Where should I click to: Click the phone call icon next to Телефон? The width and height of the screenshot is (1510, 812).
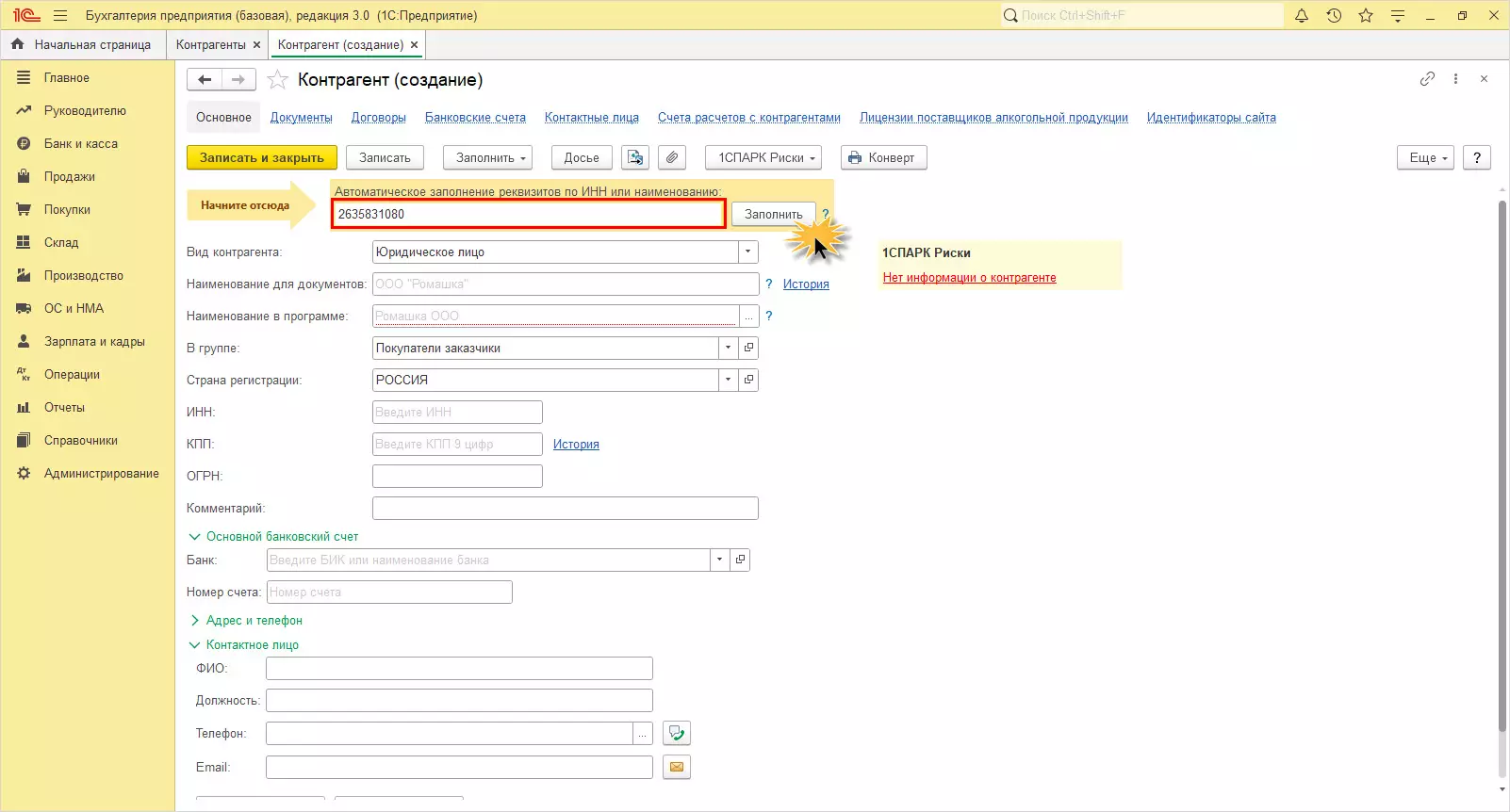(676, 733)
